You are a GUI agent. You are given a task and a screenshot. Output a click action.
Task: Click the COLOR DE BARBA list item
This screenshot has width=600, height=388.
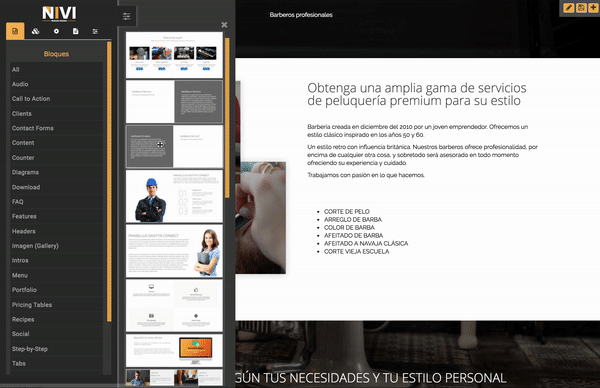[349, 227]
